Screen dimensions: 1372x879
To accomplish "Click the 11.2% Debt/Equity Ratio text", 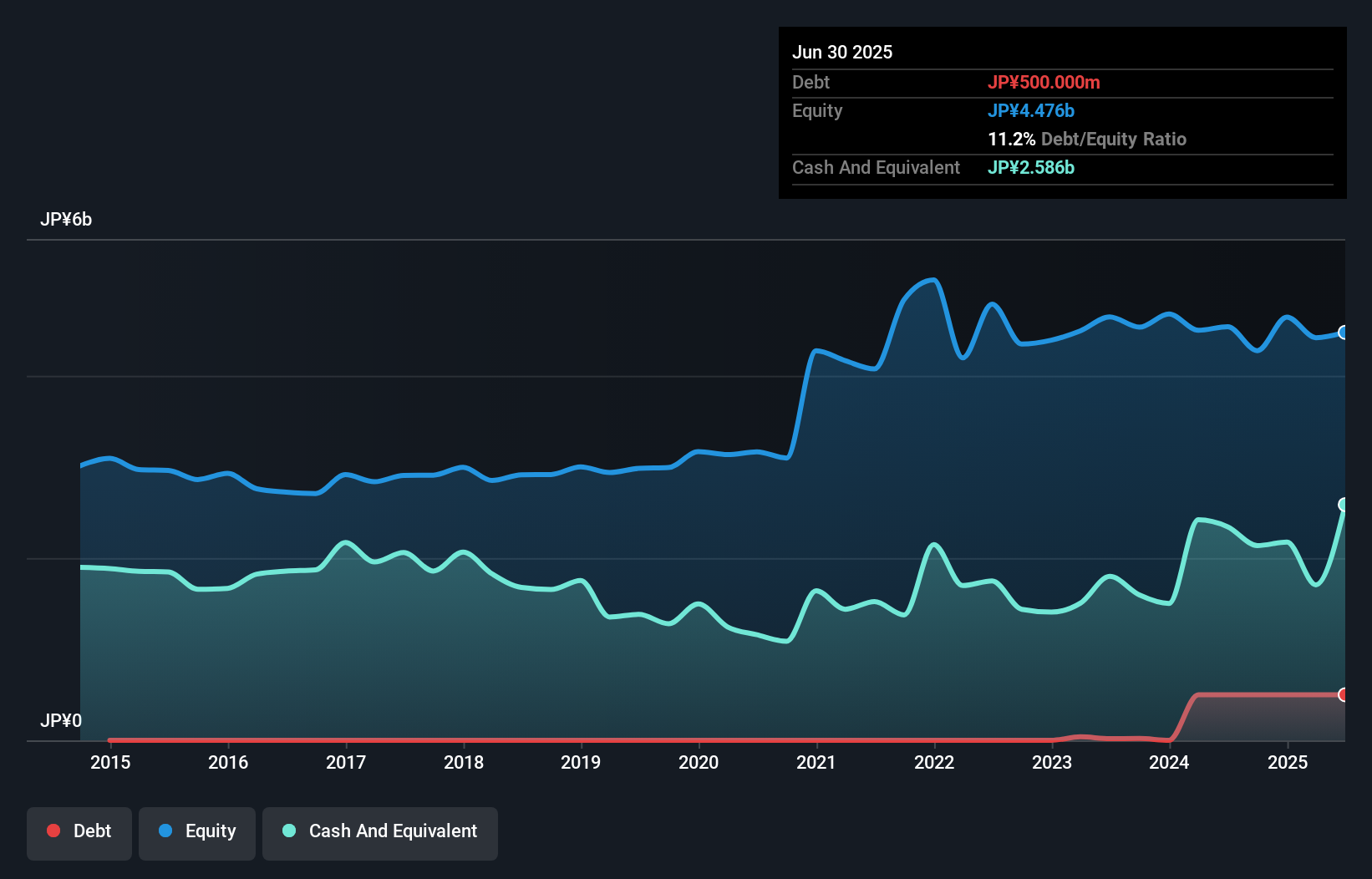I will 1088,140.
